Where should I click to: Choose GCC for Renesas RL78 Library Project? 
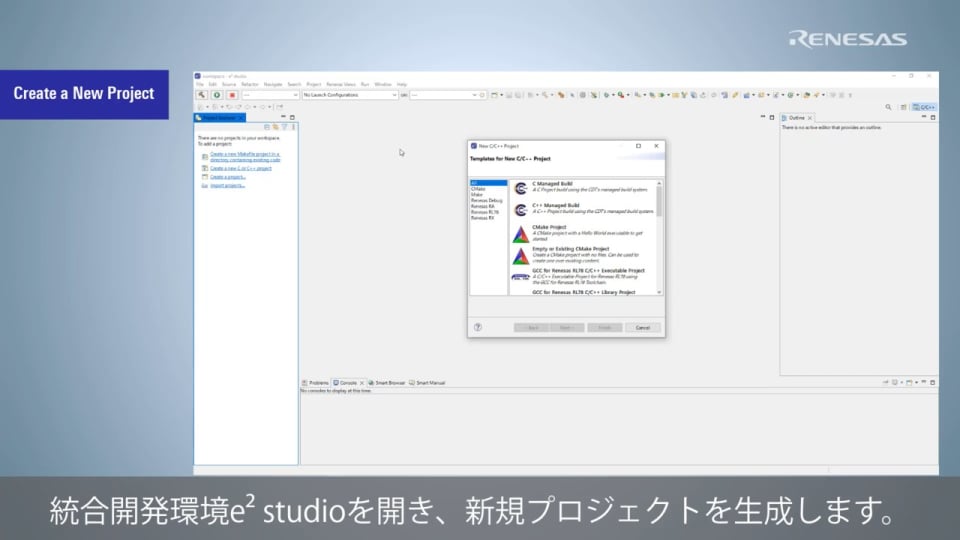(583, 293)
